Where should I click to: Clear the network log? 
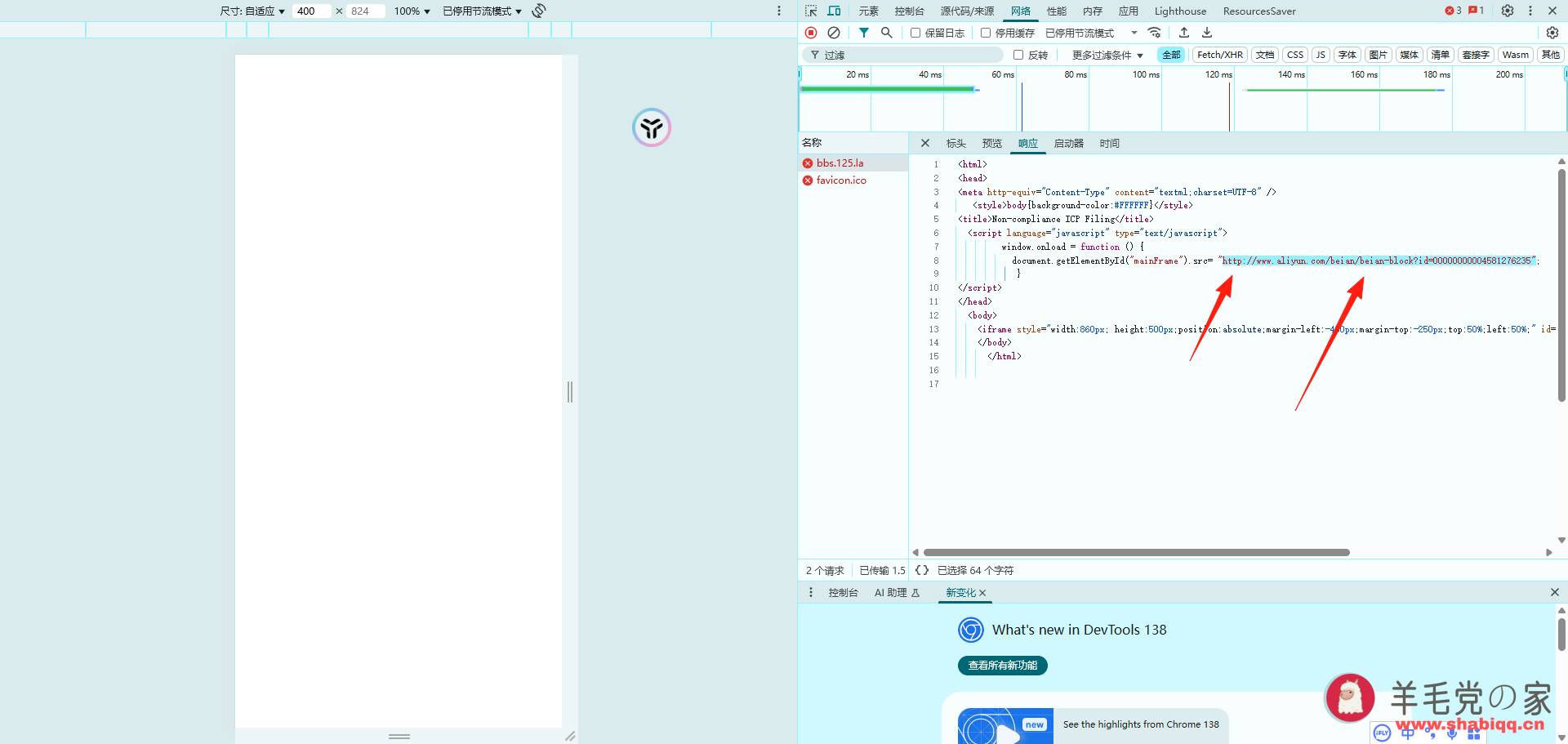pos(833,33)
